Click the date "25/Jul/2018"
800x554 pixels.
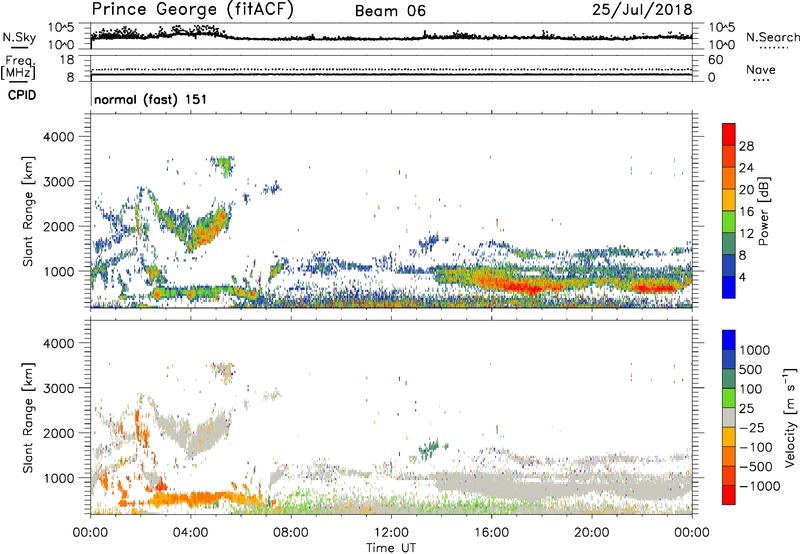point(642,10)
